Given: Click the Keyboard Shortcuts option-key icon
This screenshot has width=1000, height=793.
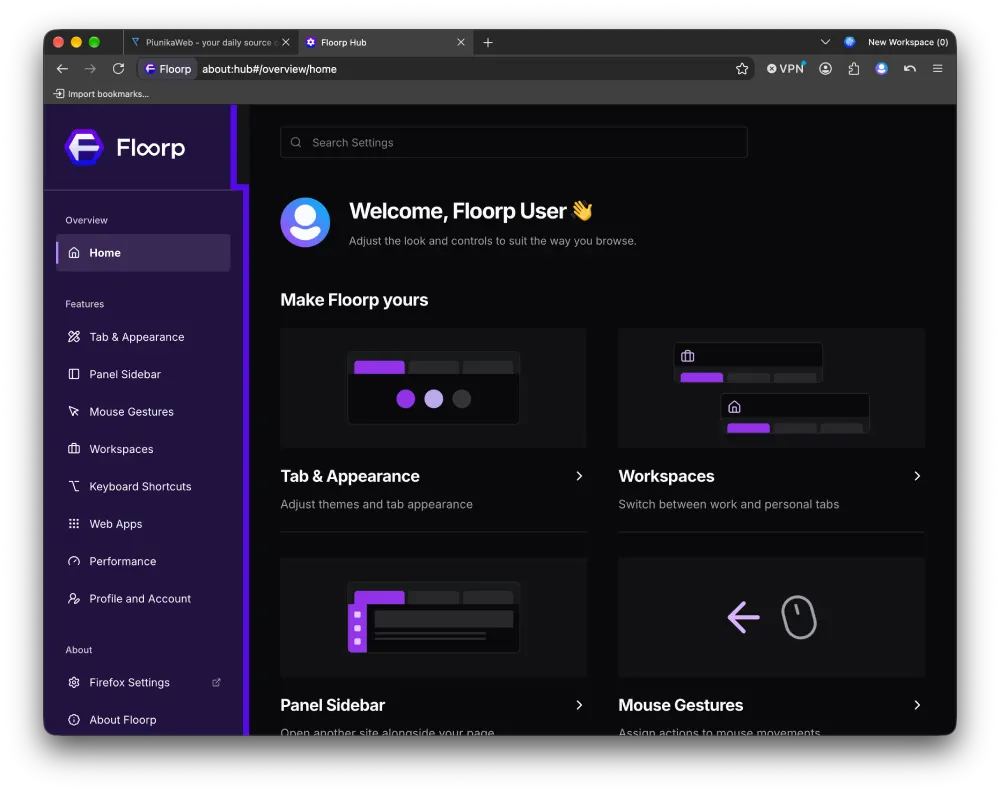Looking at the screenshot, I should 74,486.
